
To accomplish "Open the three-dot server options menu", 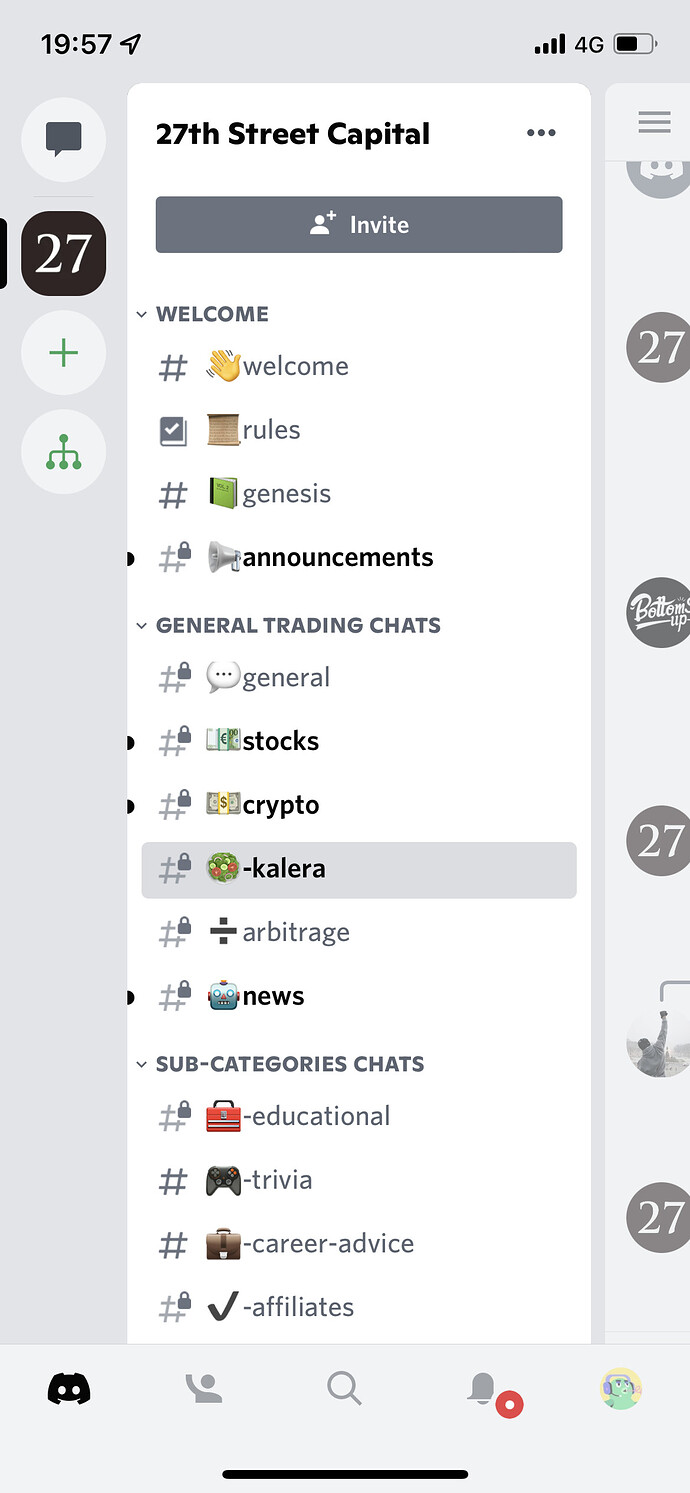I will coord(541,133).
